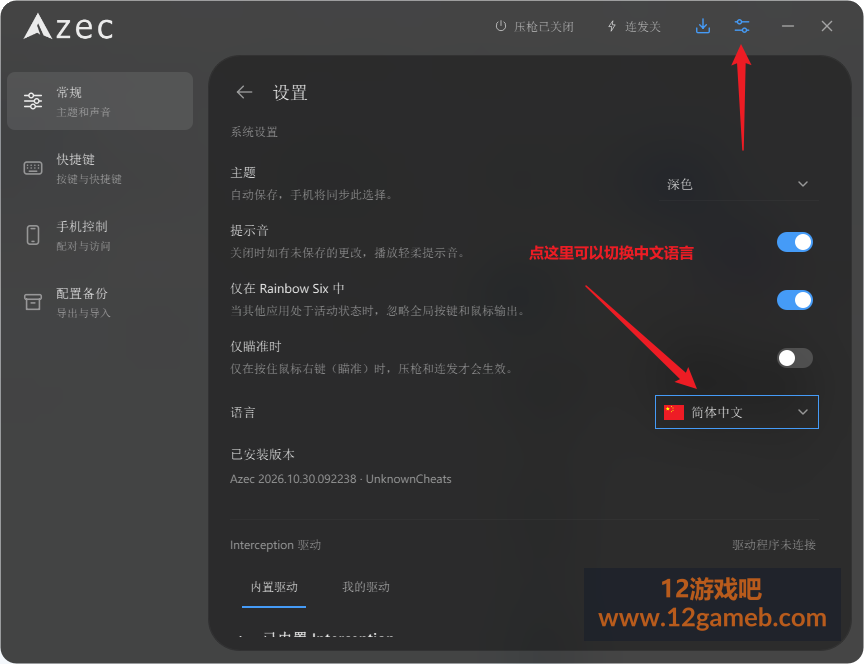Click the China flag in the language selector

673,412
